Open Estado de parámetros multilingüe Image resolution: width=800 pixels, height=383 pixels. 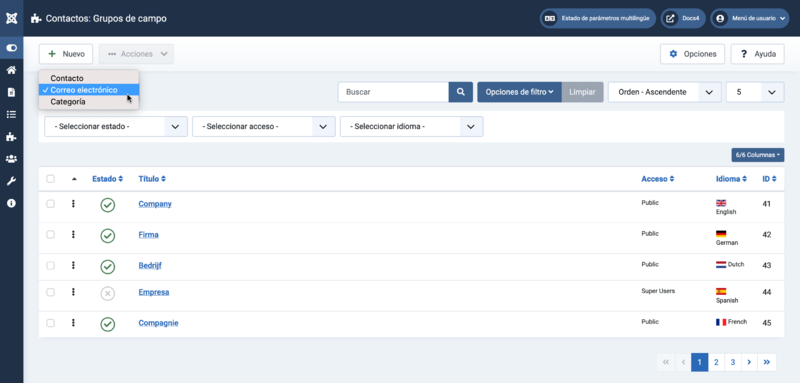[x=598, y=18]
